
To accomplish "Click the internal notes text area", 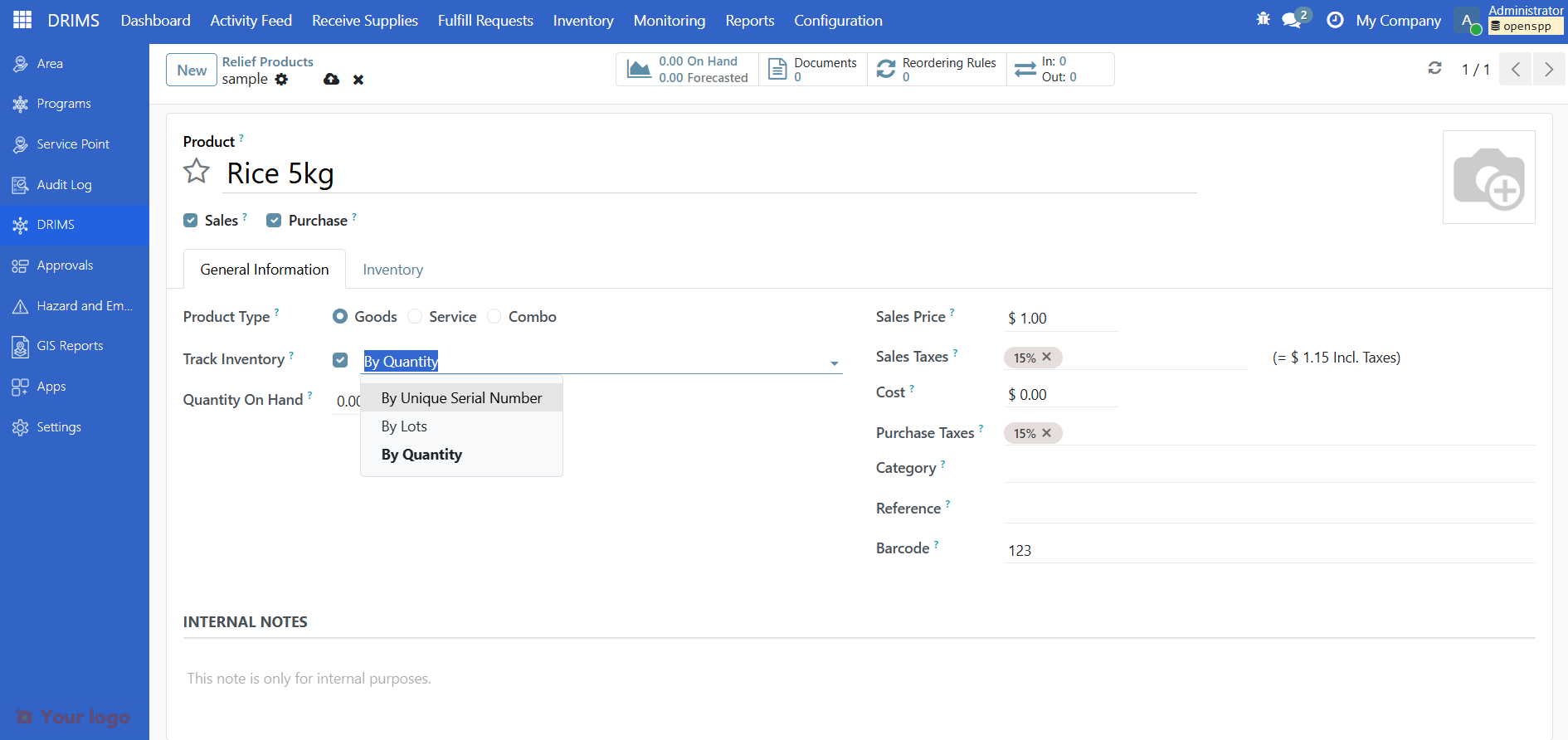I will coord(859,679).
